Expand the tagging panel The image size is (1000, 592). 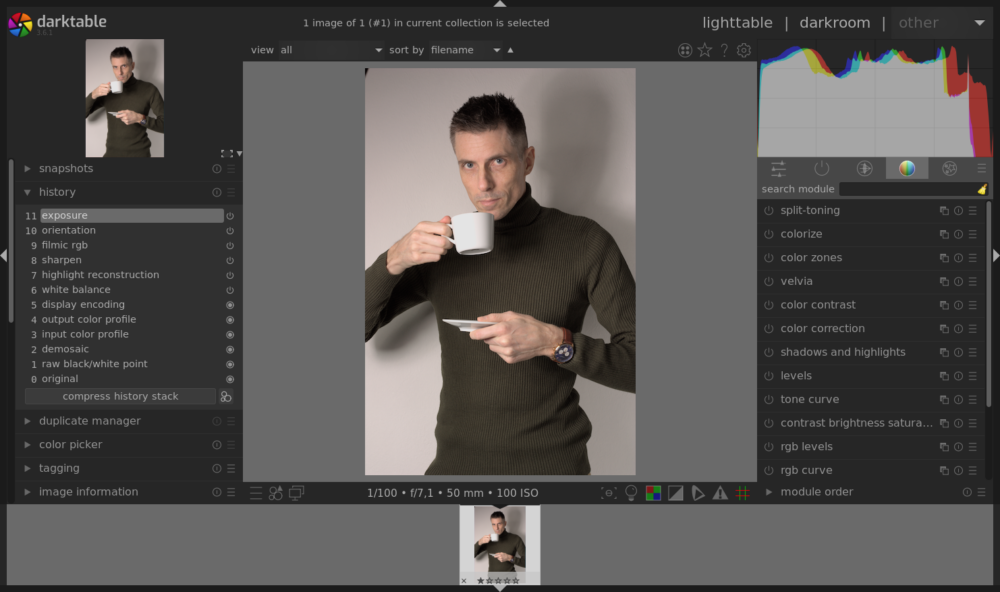pyautogui.click(x=58, y=467)
